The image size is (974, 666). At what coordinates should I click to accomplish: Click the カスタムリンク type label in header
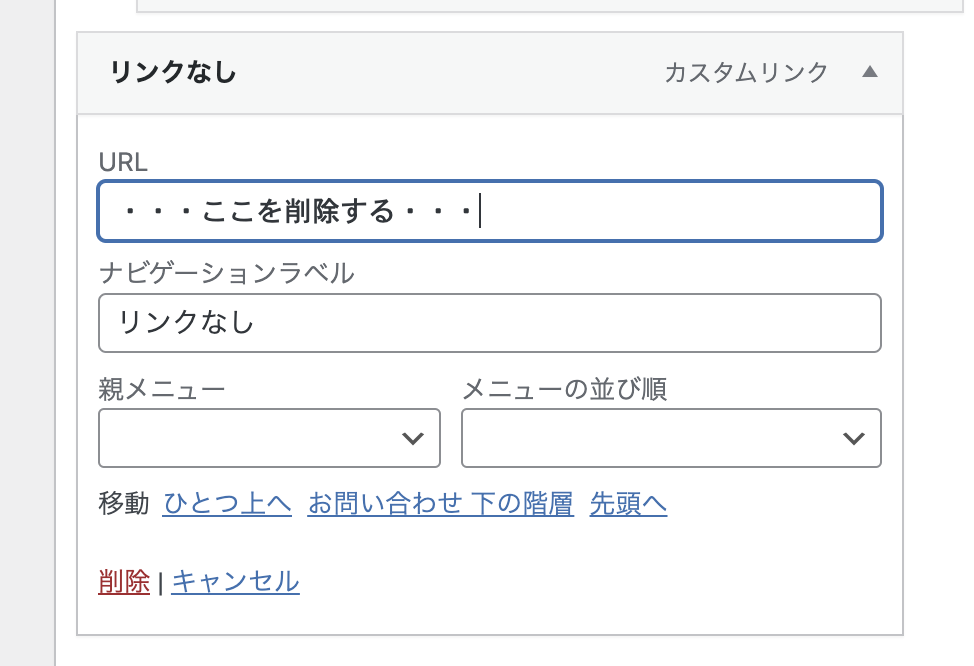[x=746, y=73]
